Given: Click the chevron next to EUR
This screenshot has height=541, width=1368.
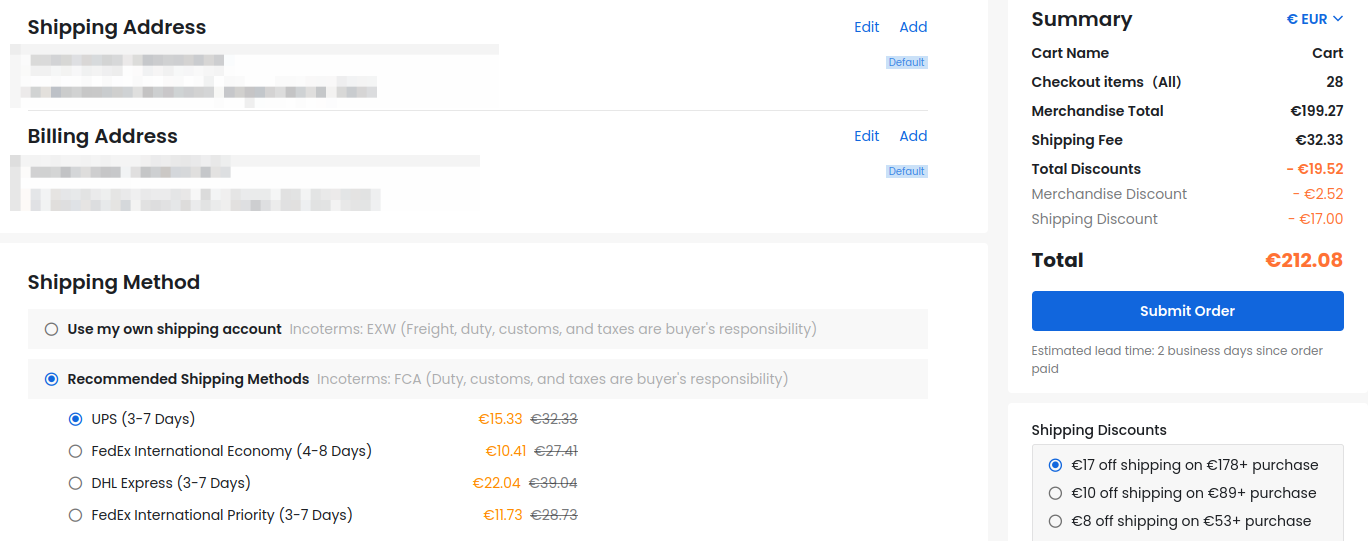Looking at the screenshot, I should (1338, 19).
